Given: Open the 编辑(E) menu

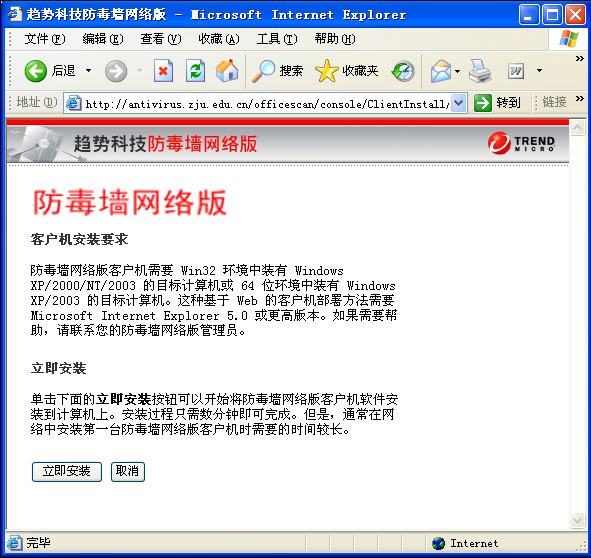Looking at the screenshot, I should (103, 39).
